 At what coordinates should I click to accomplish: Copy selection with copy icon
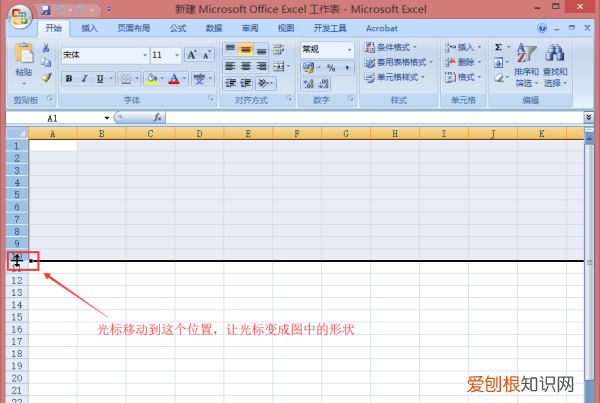[x=46, y=62]
